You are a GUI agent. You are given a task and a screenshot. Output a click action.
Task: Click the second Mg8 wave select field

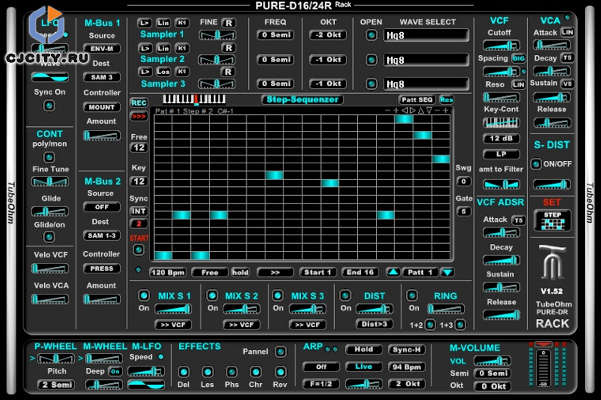pos(426,60)
